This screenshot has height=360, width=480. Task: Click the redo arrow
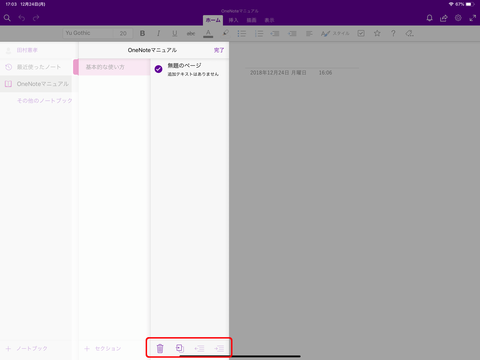[x=36, y=18]
